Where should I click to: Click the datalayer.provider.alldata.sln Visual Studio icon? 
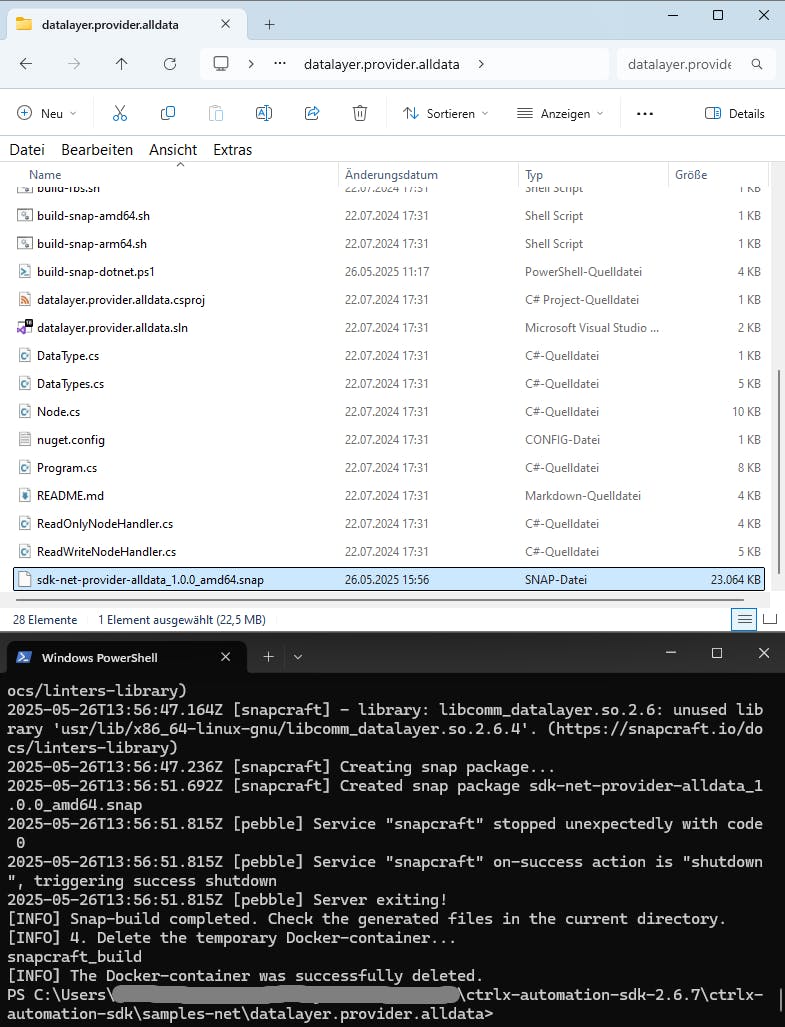24,327
